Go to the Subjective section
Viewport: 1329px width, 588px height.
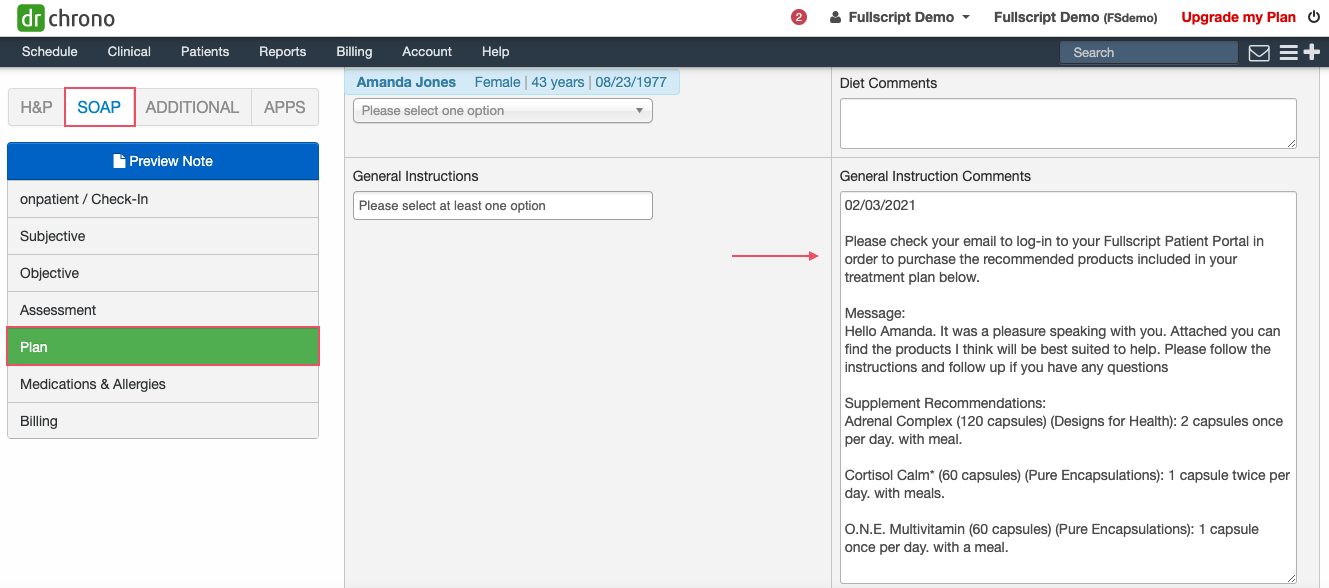coord(163,236)
